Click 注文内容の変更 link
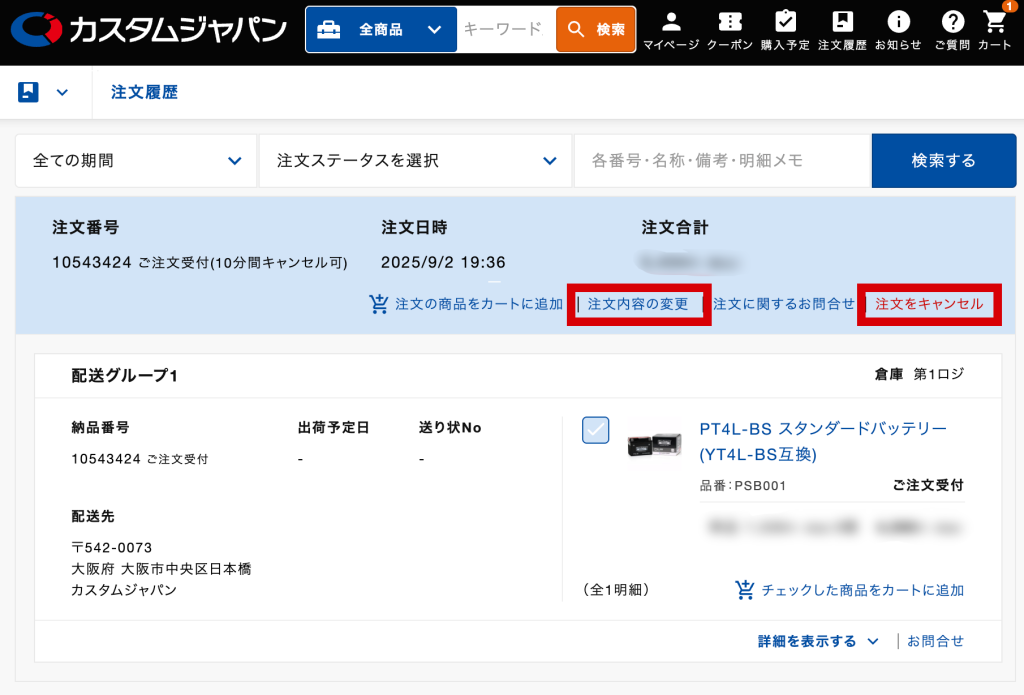 638,304
